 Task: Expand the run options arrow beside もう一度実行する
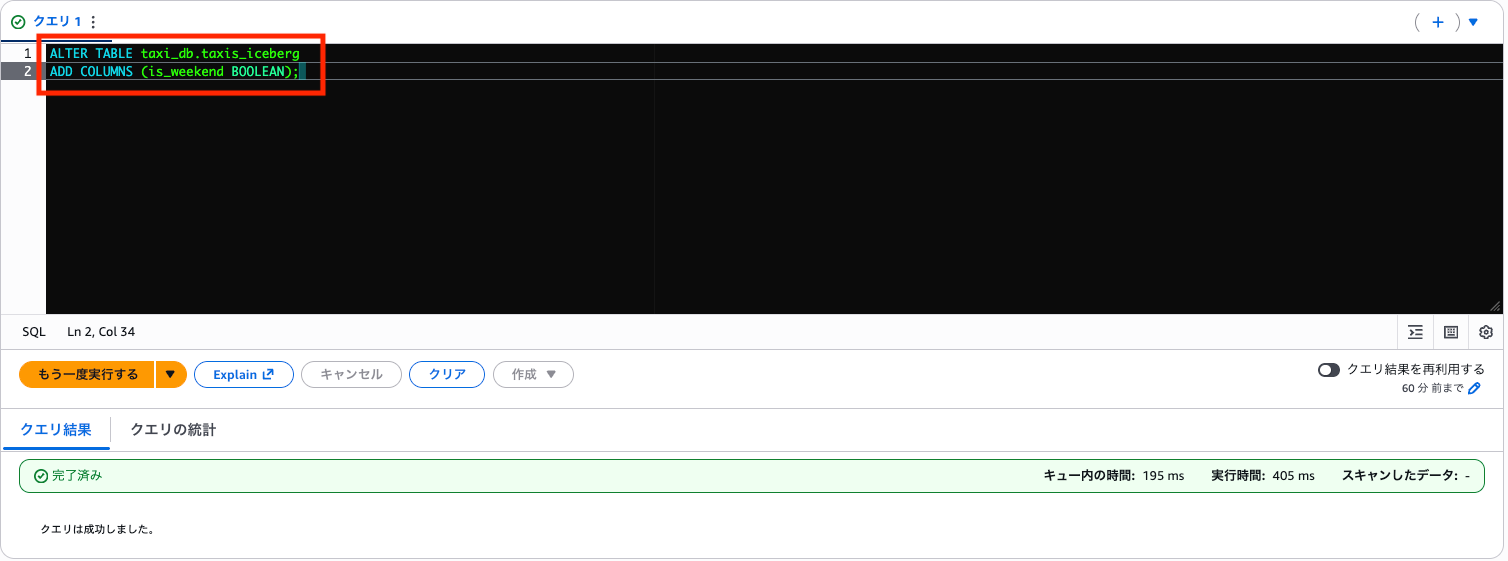click(170, 375)
